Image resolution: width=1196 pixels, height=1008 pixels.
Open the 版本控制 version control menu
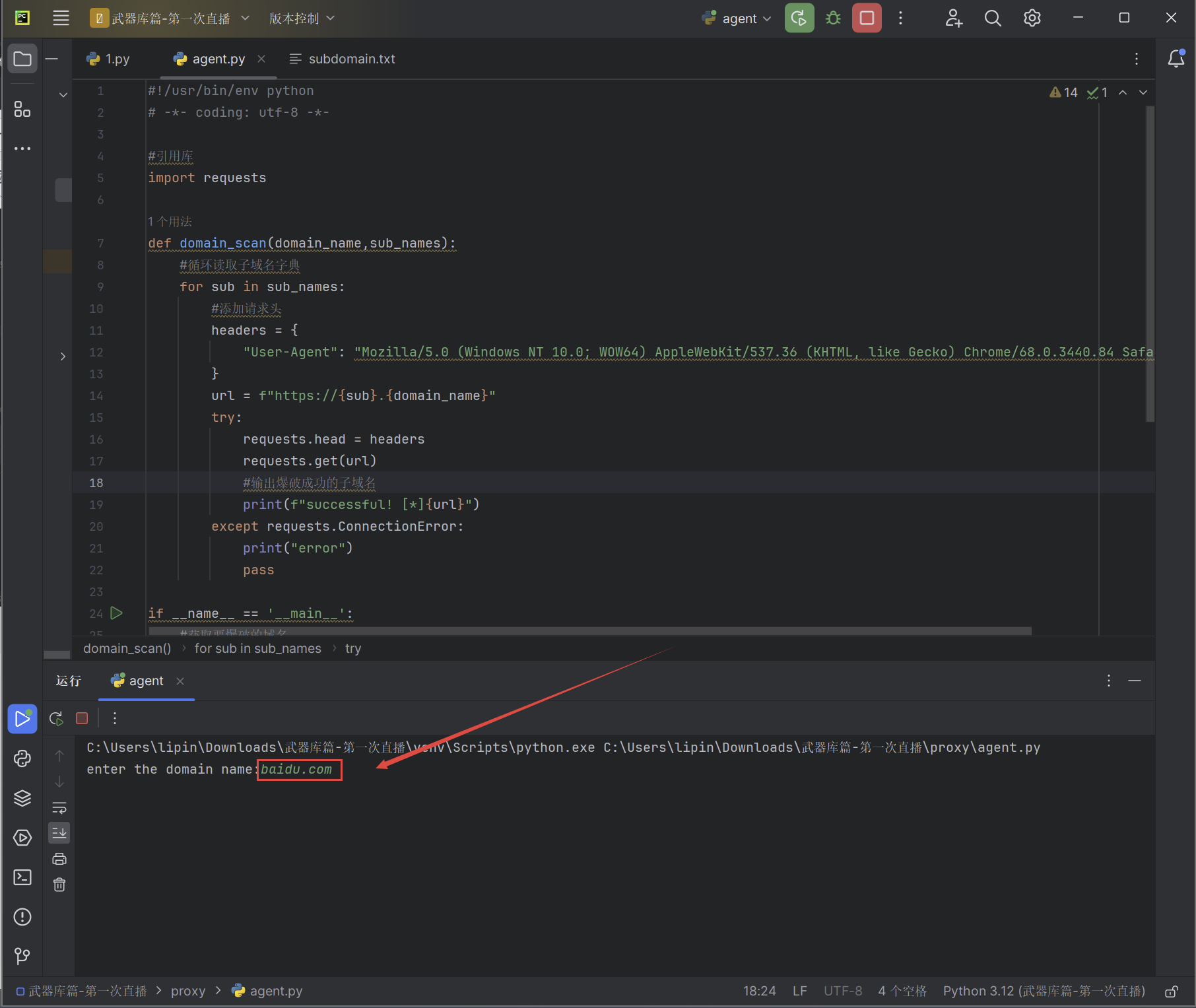click(x=302, y=18)
